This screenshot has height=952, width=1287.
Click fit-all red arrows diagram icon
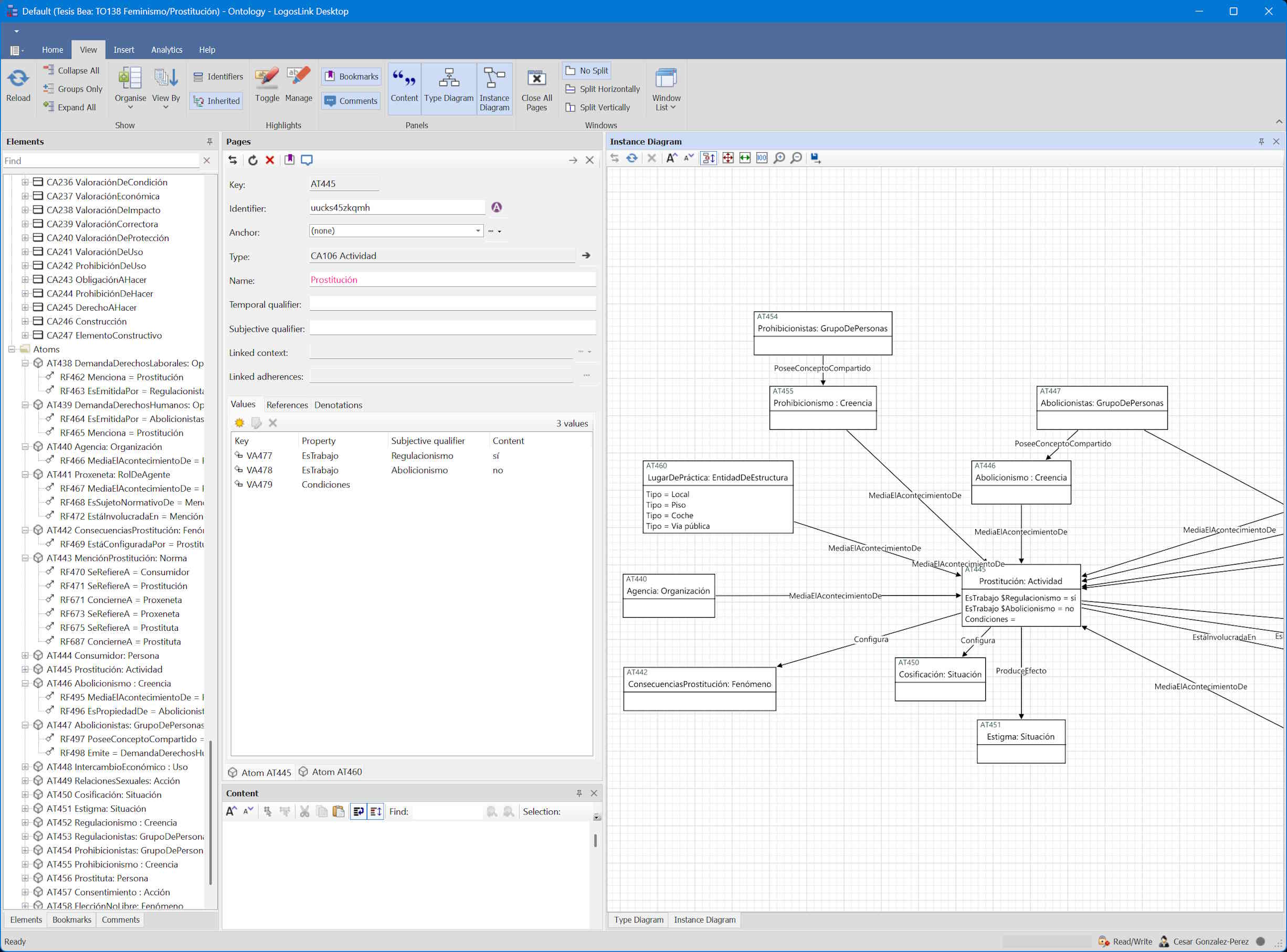point(728,158)
